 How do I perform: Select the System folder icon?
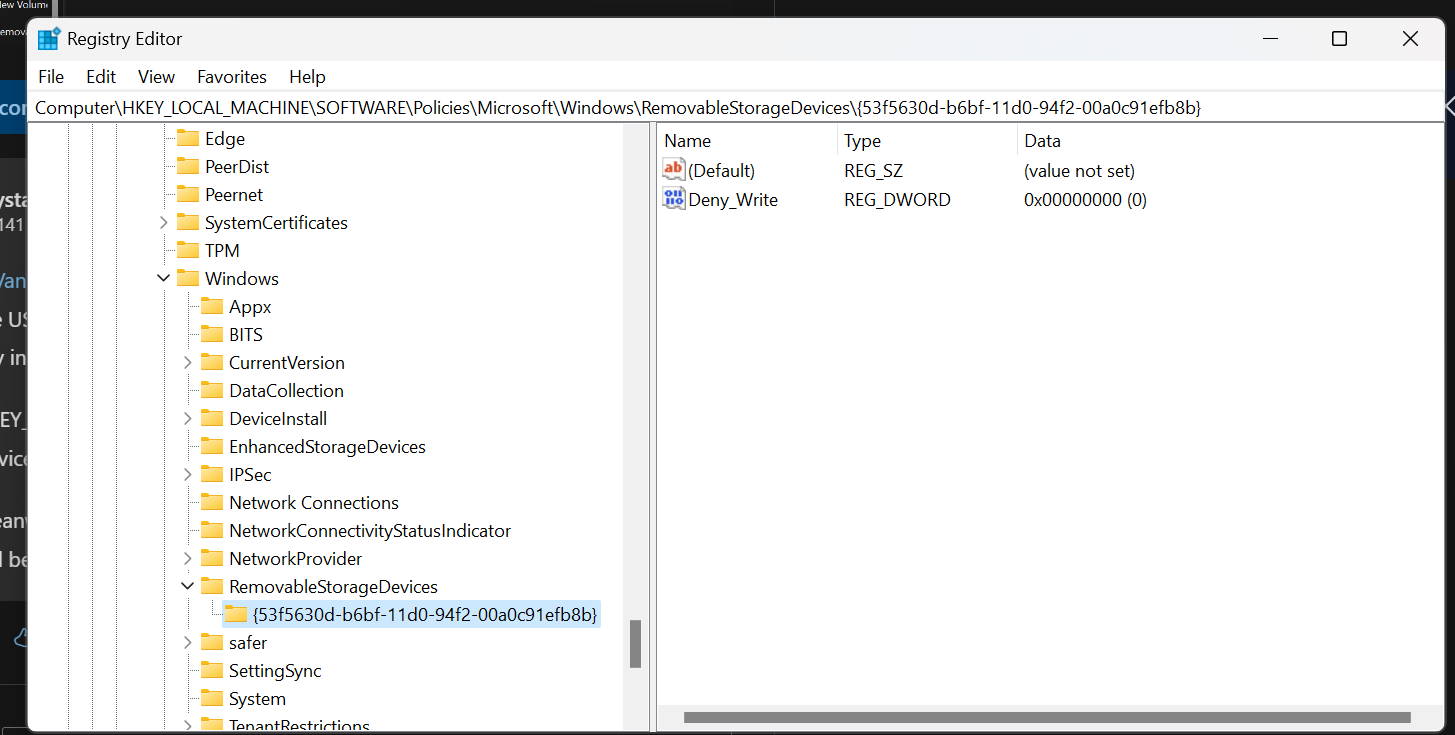(x=212, y=698)
